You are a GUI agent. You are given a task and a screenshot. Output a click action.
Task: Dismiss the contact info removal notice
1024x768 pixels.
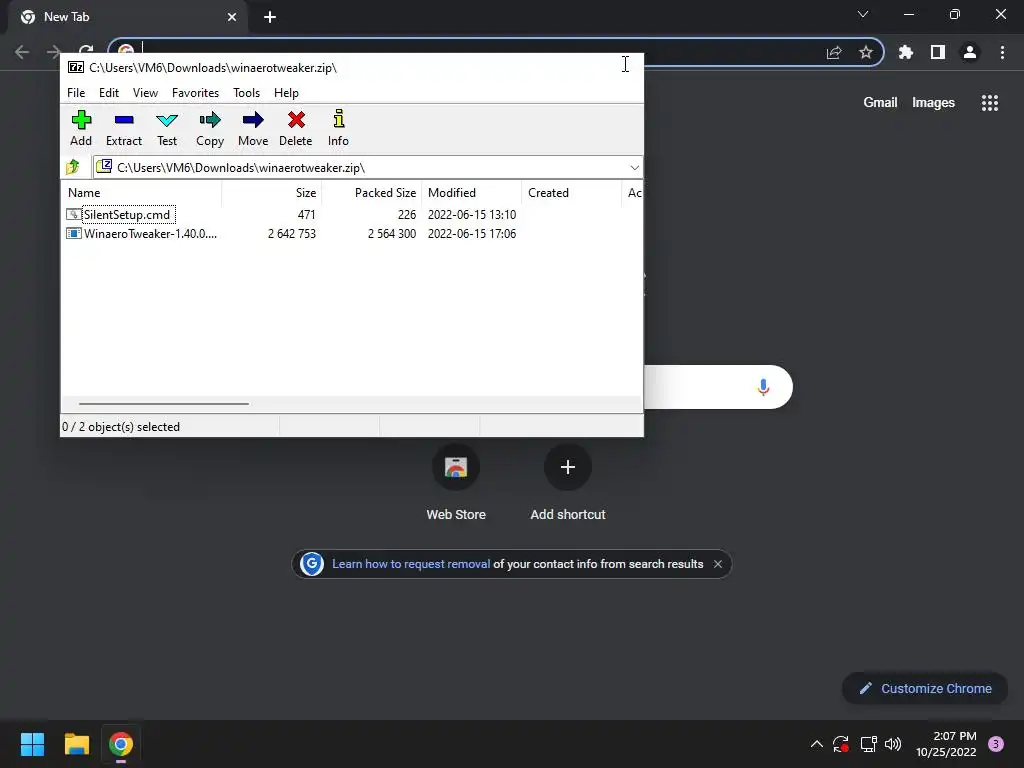click(x=718, y=564)
